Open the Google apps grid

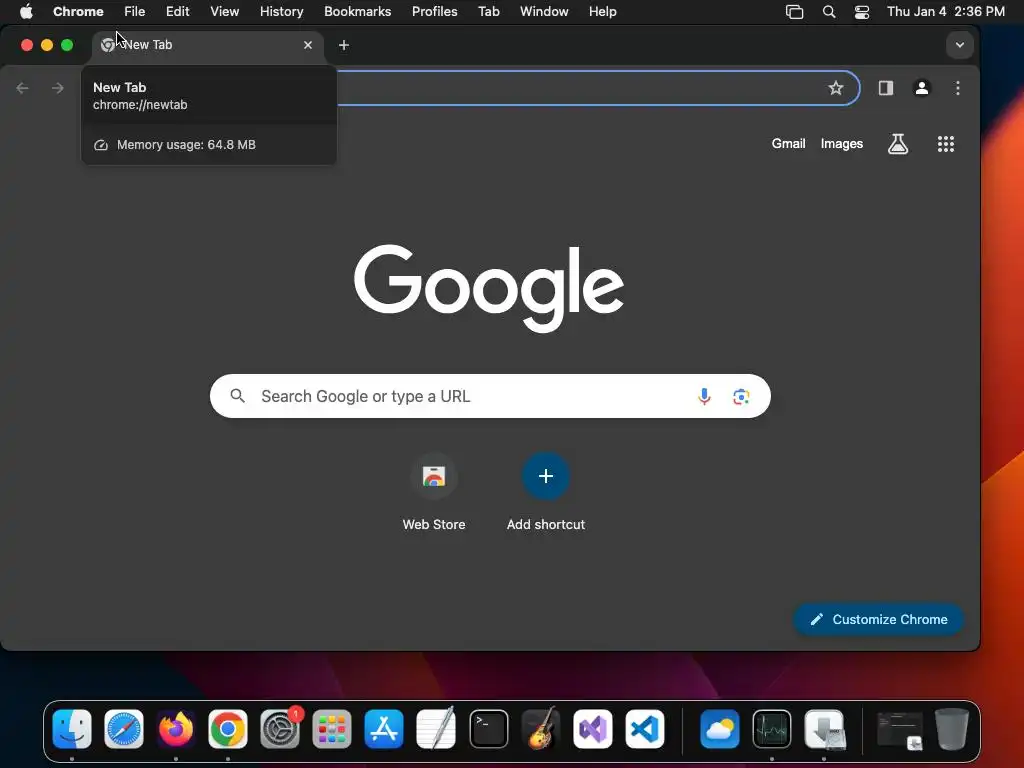pyautogui.click(x=946, y=144)
